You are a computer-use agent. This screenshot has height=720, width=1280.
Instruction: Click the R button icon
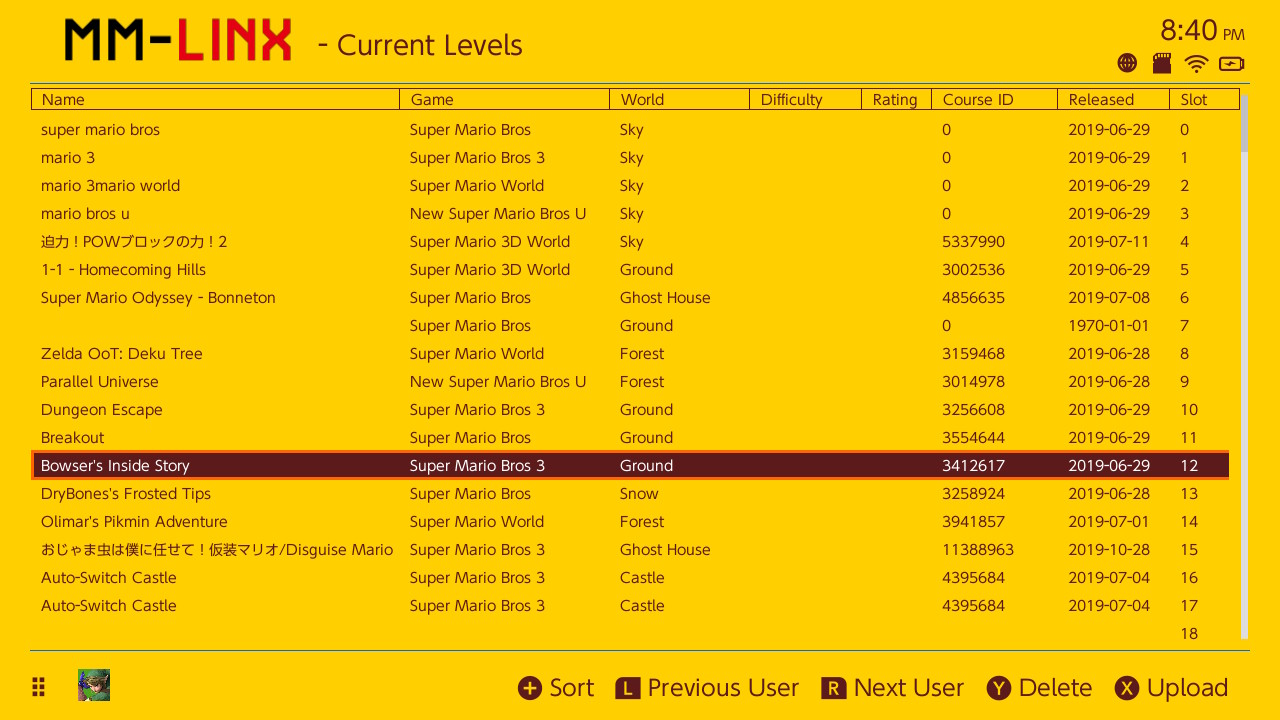[834, 688]
